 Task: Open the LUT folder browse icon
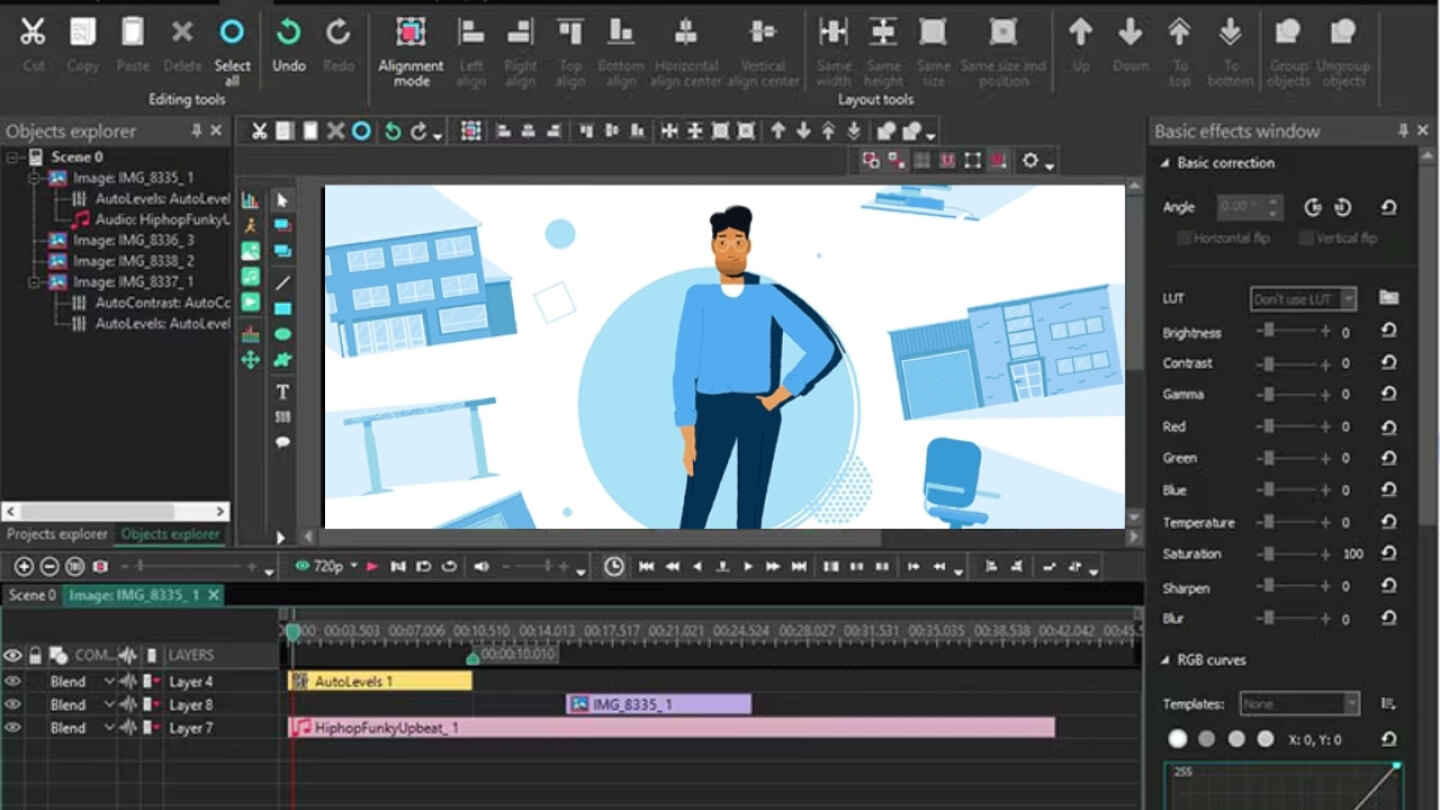[x=1389, y=298]
